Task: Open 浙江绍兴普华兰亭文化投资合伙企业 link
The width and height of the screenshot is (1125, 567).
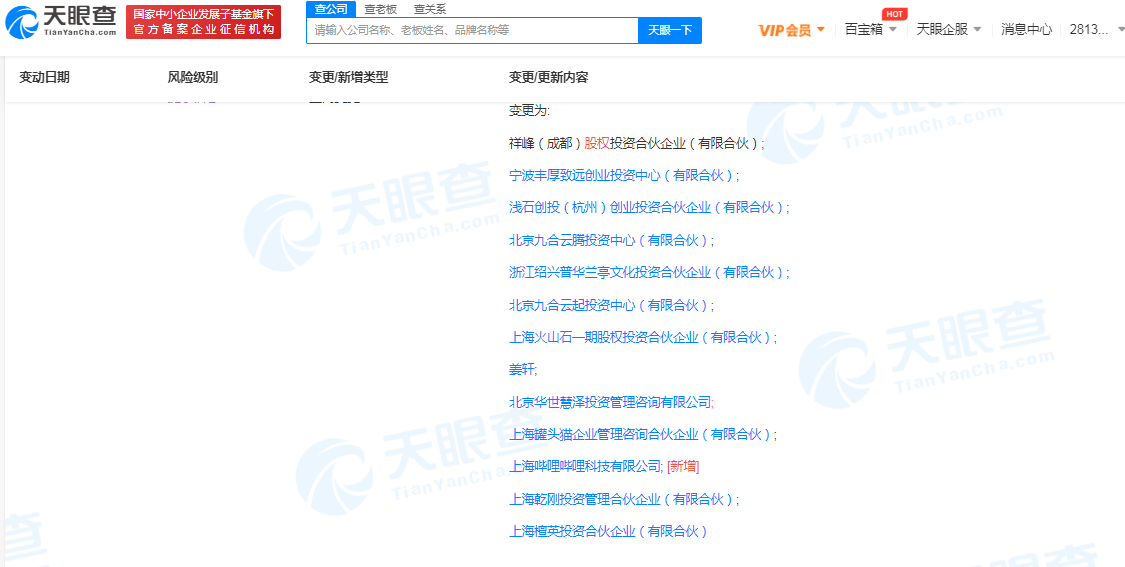Action: point(646,273)
